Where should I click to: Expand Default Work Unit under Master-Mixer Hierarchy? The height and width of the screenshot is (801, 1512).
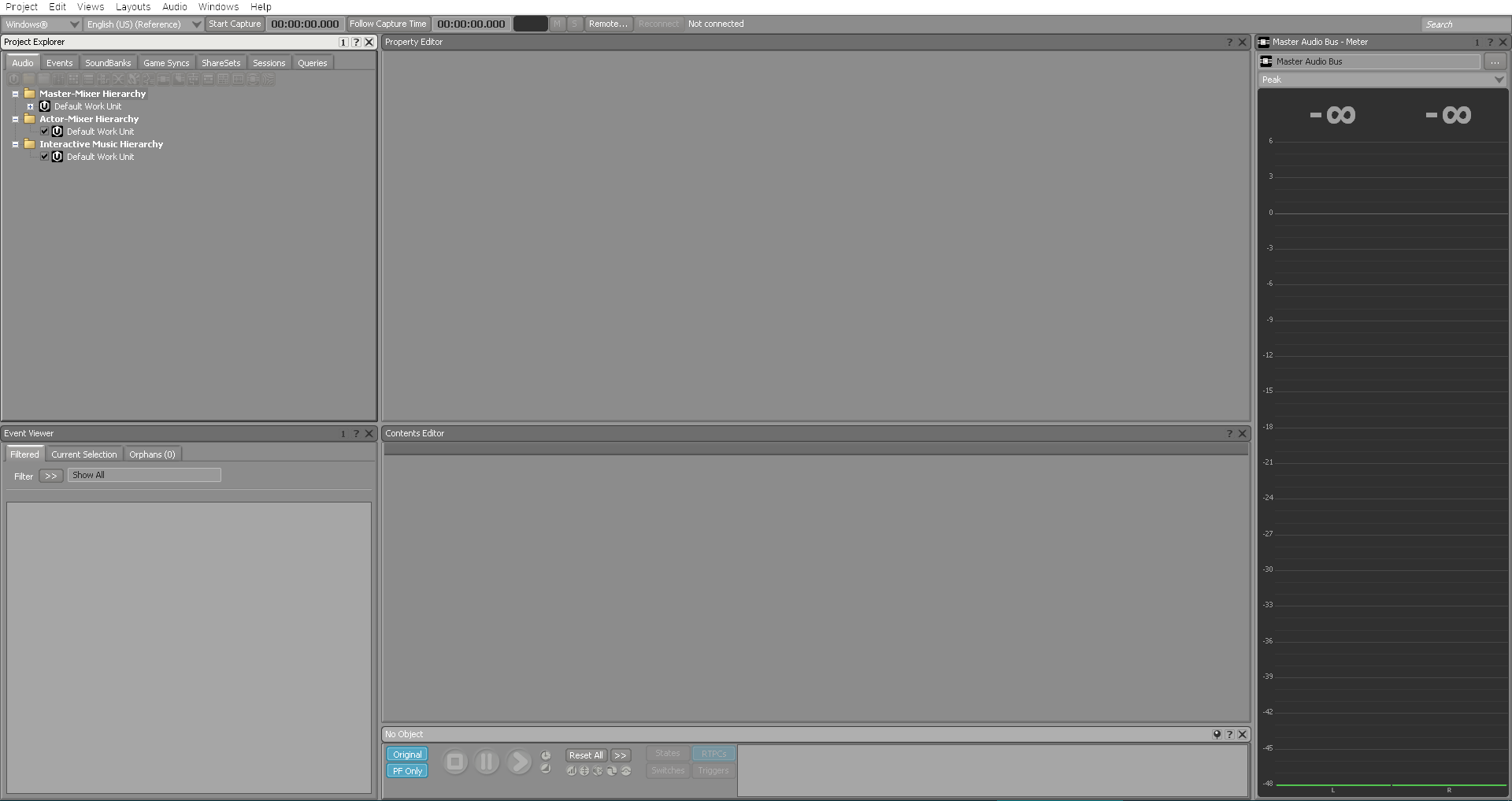[29, 106]
